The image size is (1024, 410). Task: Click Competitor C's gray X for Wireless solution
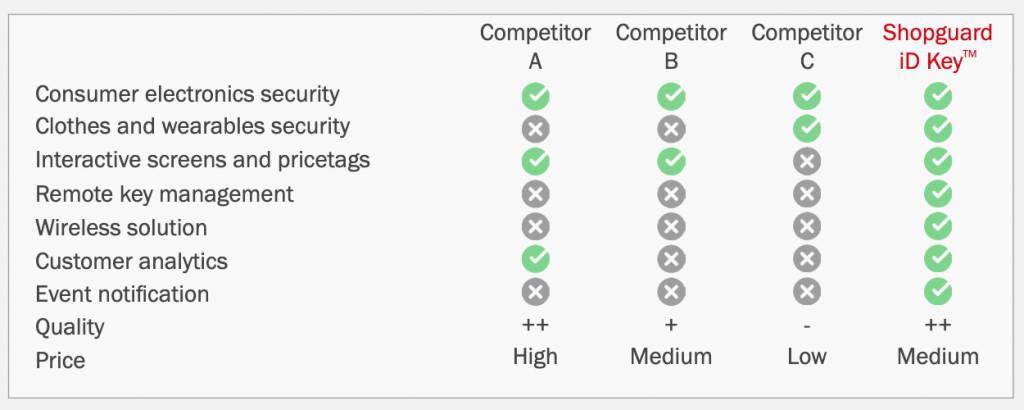(x=806, y=227)
